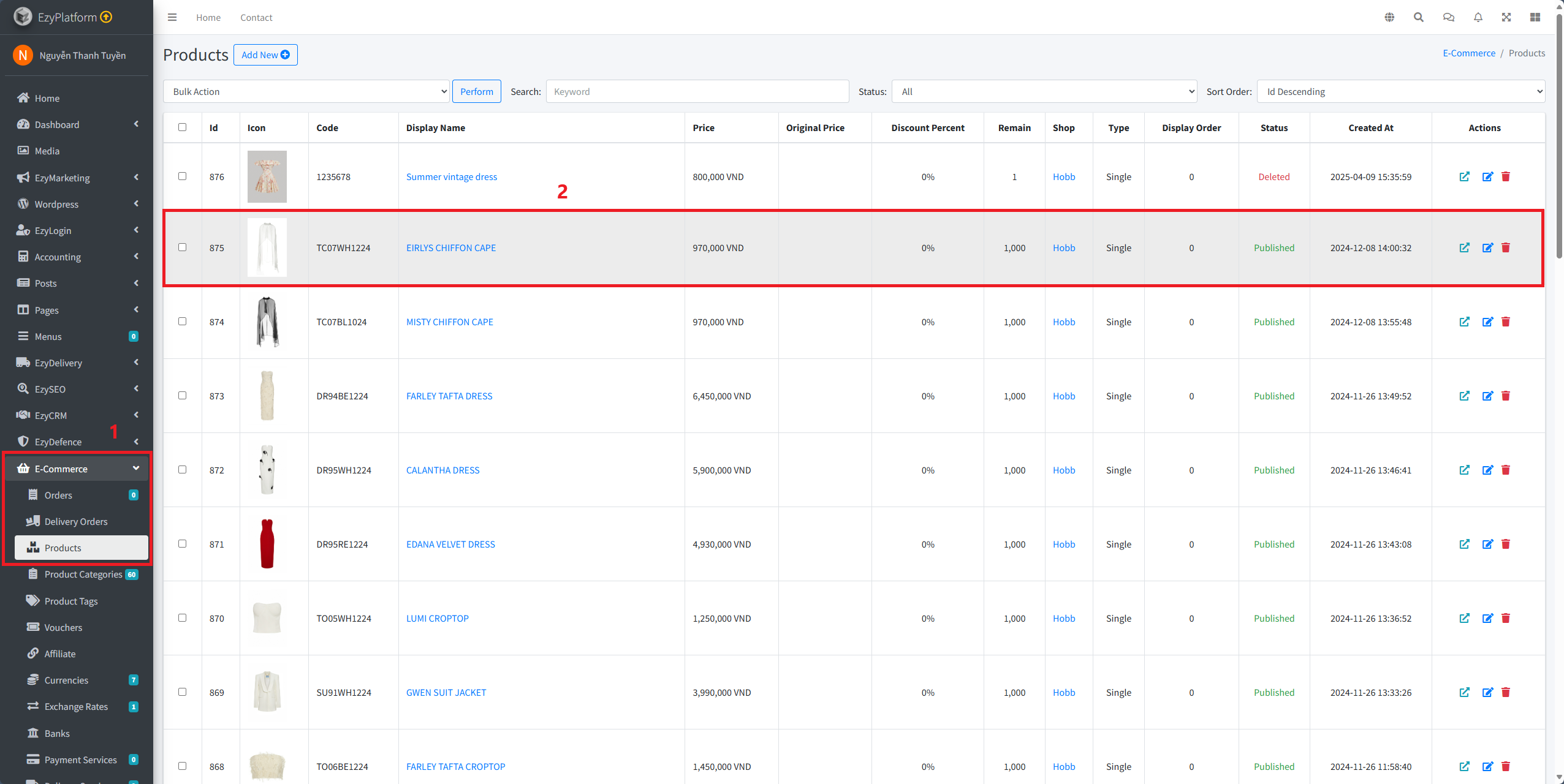Click the Contact link in top navigation

(256, 17)
